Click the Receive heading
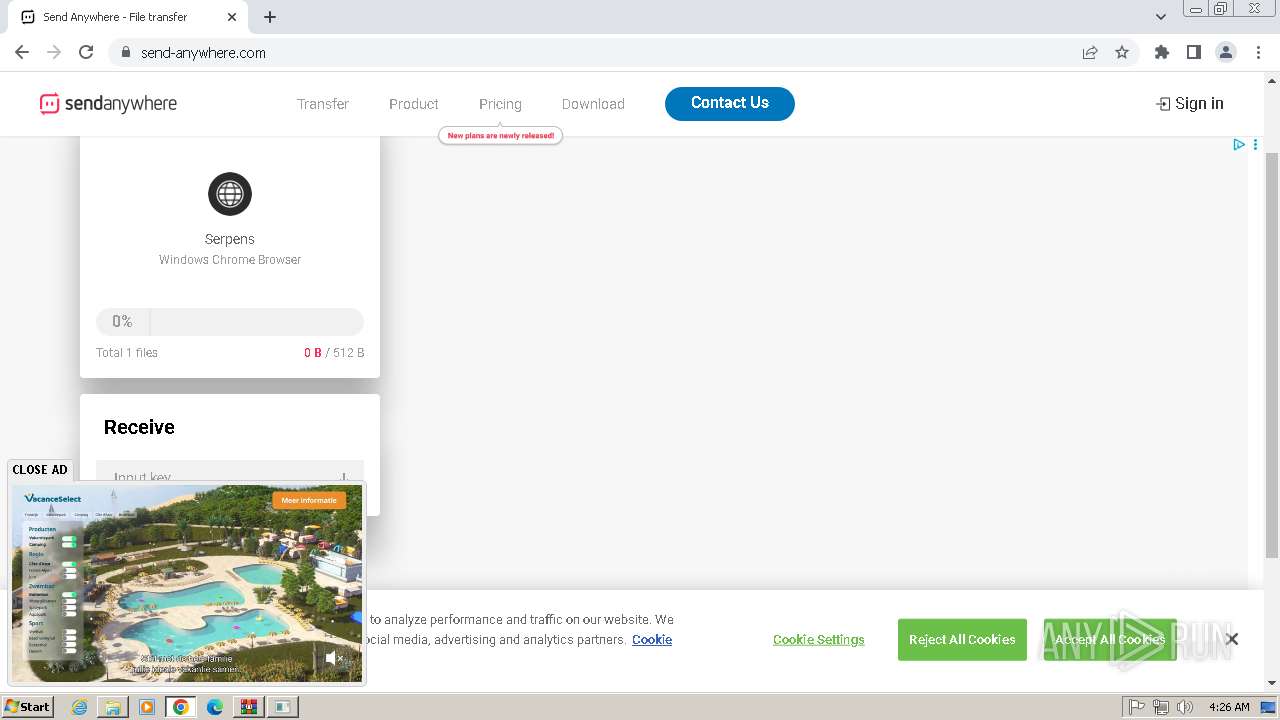This screenshot has width=1280, height=720. coord(139,427)
